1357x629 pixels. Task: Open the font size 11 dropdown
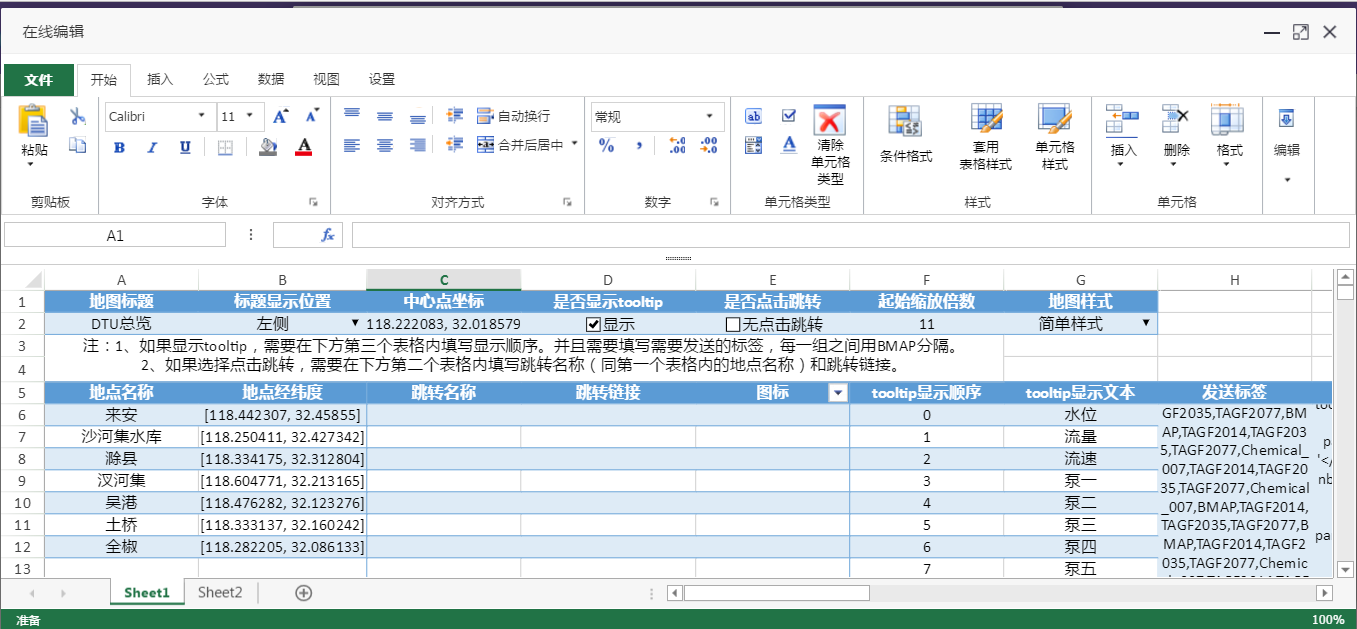click(x=250, y=117)
